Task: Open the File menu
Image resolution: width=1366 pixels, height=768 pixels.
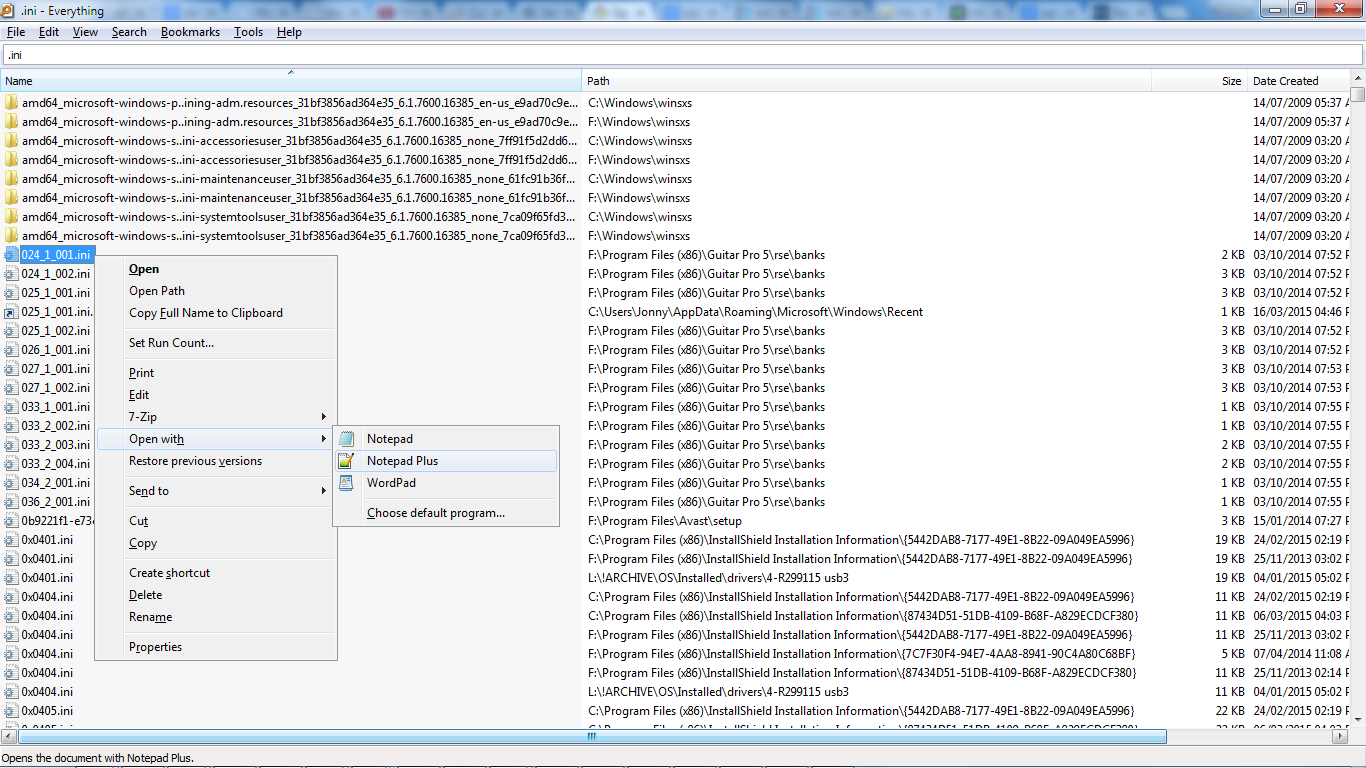Action: pyautogui.click(x=16, y=32)
